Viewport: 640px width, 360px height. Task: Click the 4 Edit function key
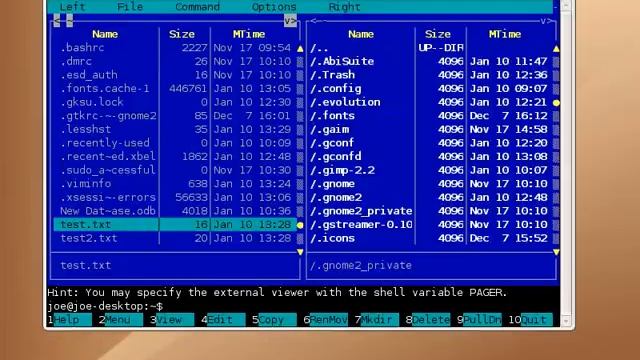223,320
